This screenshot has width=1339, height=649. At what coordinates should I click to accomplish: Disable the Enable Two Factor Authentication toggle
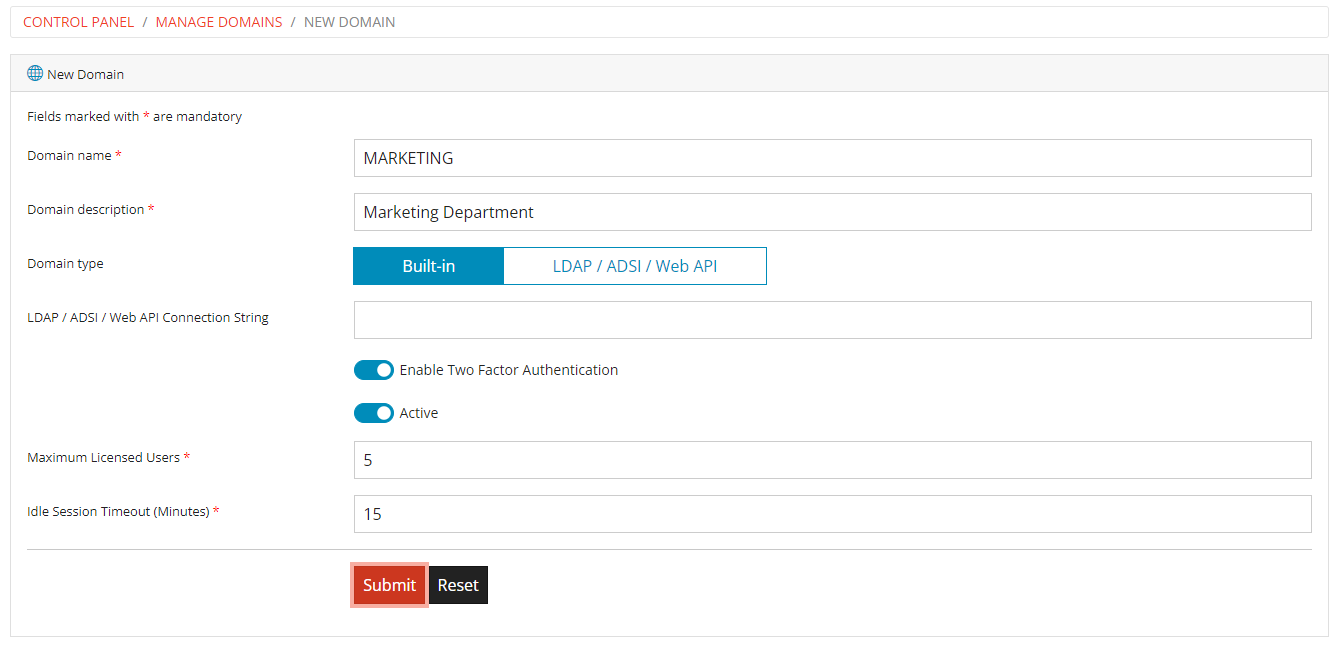click(373, 370)
